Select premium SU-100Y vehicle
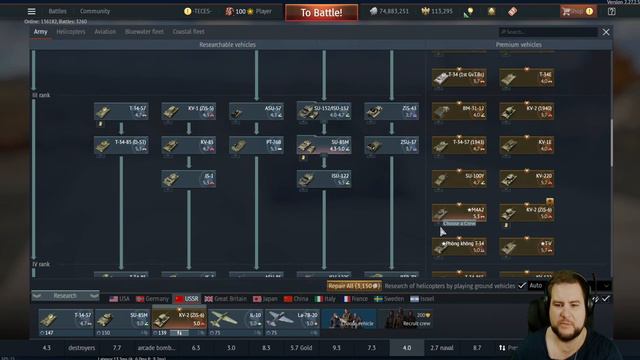640x360 pixels. (459, 179)
